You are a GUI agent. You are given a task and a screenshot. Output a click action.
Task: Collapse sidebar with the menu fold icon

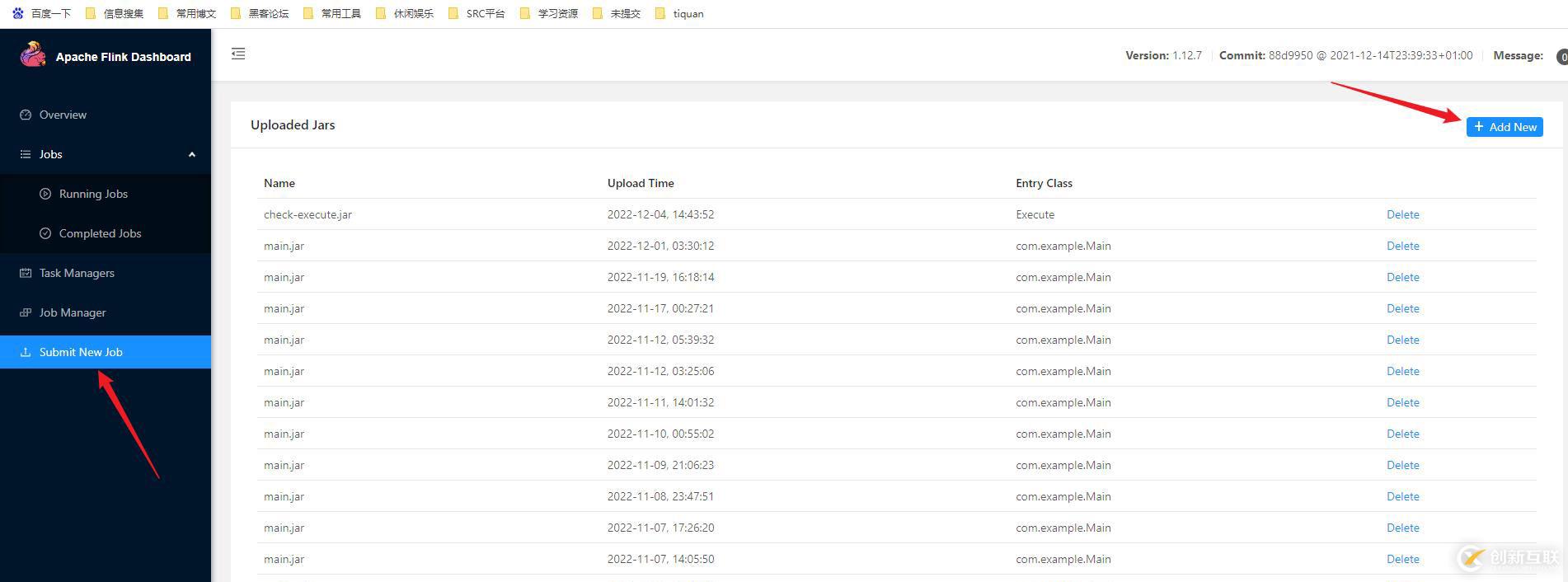click(x=238, y=54)
